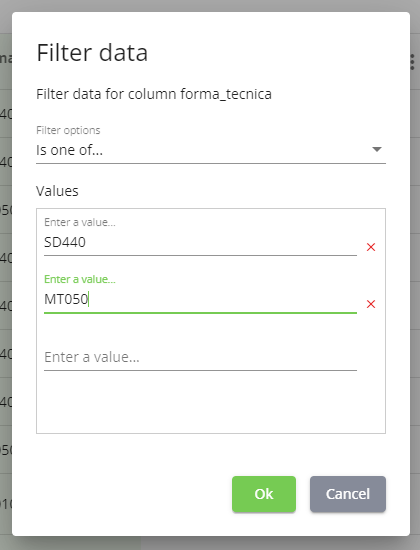Click the 'Filter data' dialog heading
This screenshot has height=550, width=420.
pyautogui.click(x=92, y=53)
